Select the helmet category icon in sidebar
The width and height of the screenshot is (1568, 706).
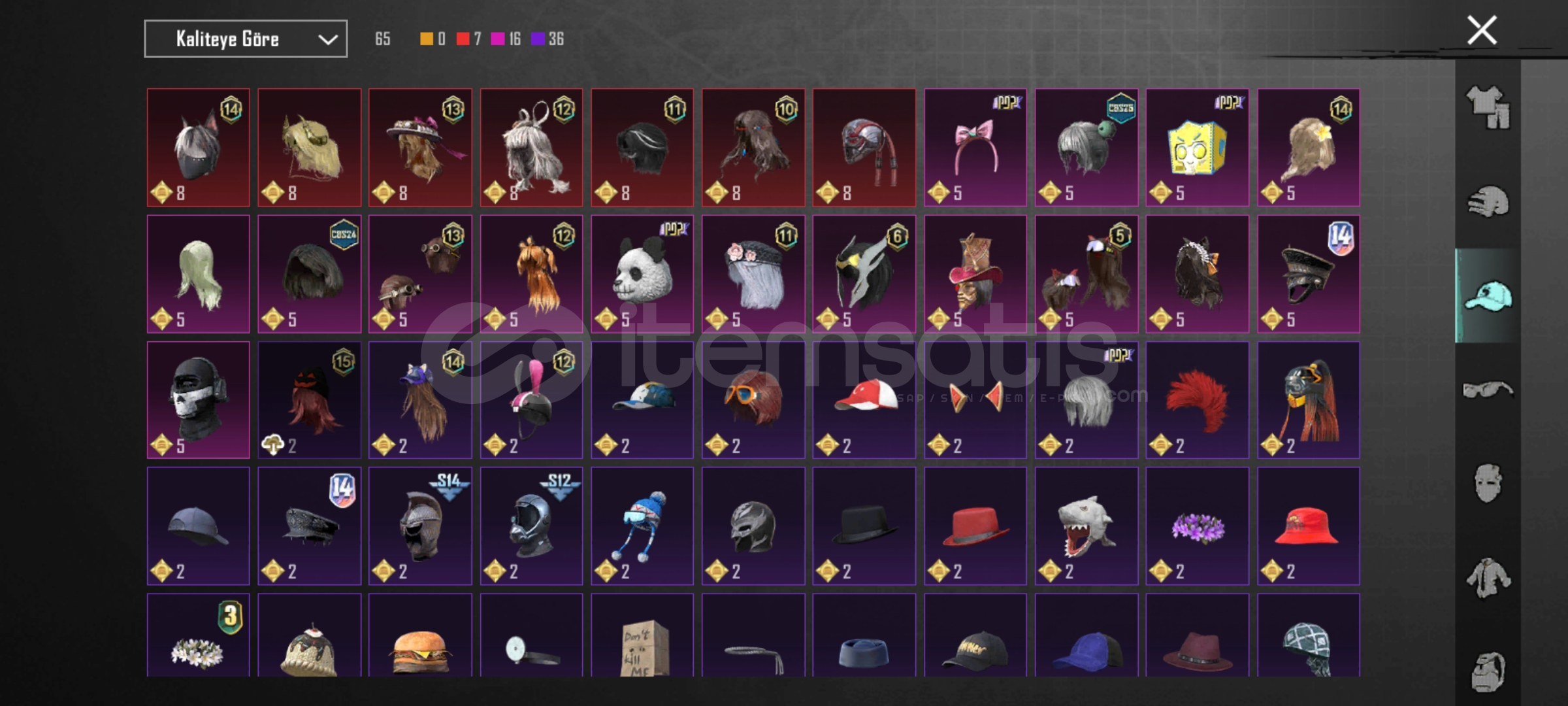1488,201
